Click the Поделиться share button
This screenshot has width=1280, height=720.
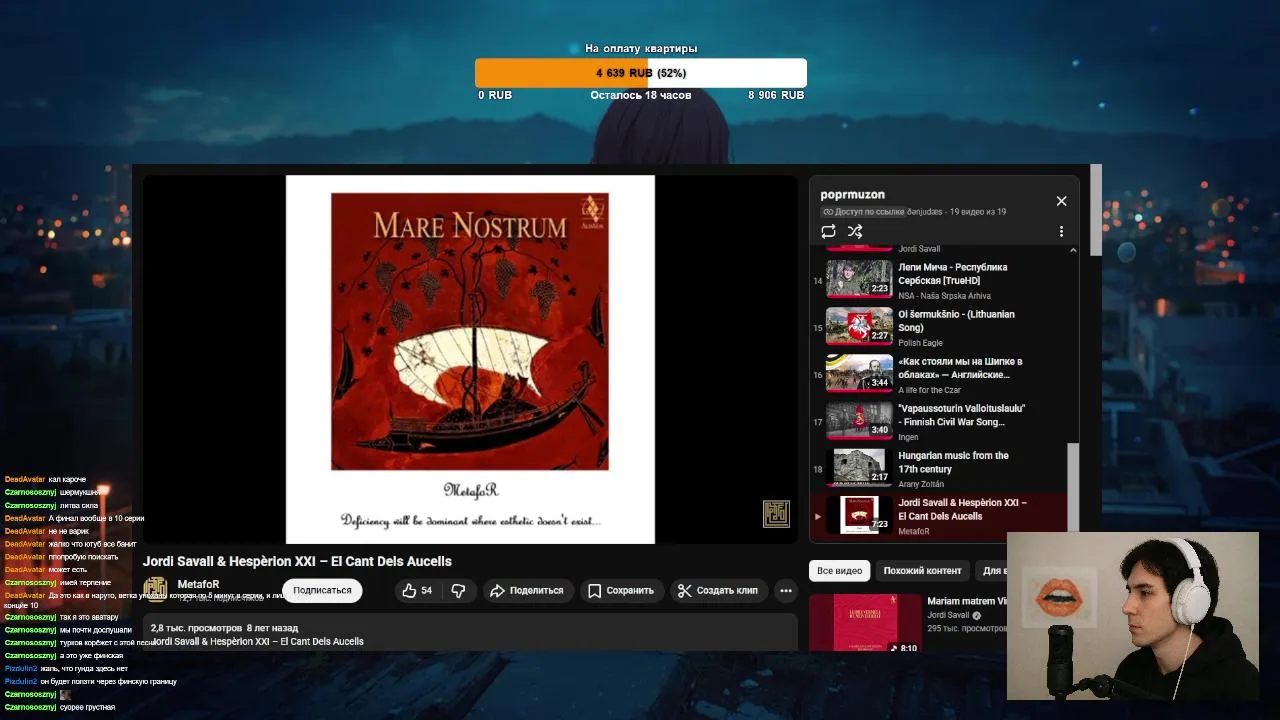point(527,591)
